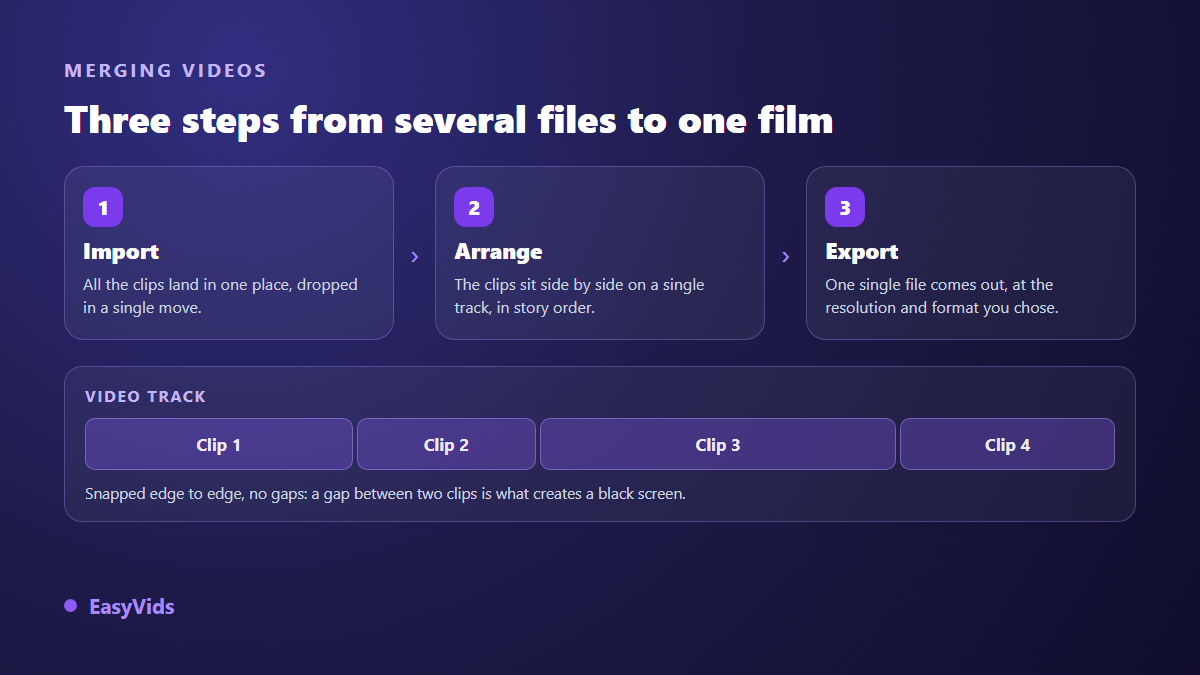Click the step 3 number badge
The image size is (1200, 675).
click(845, 207)
